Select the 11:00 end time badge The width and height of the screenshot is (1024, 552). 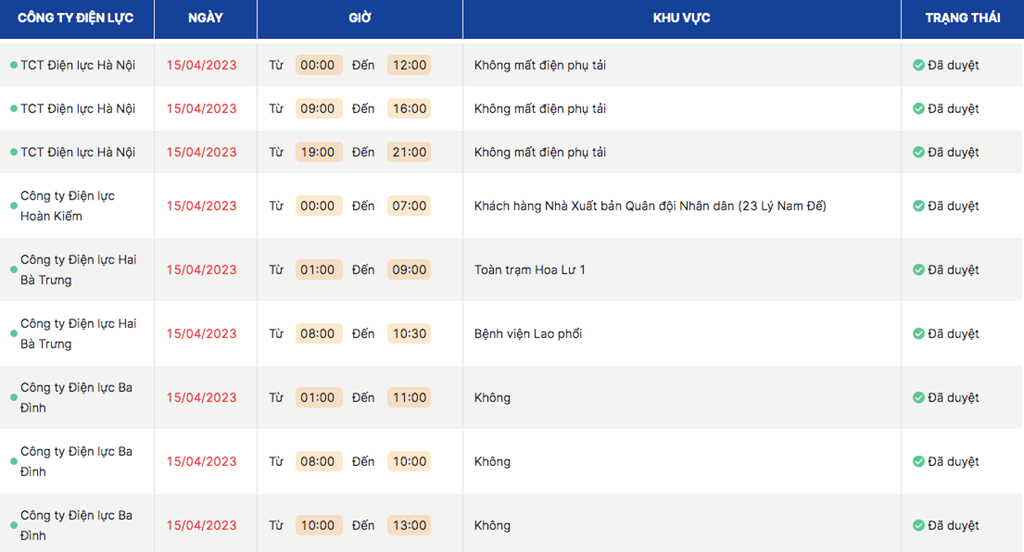409,398
